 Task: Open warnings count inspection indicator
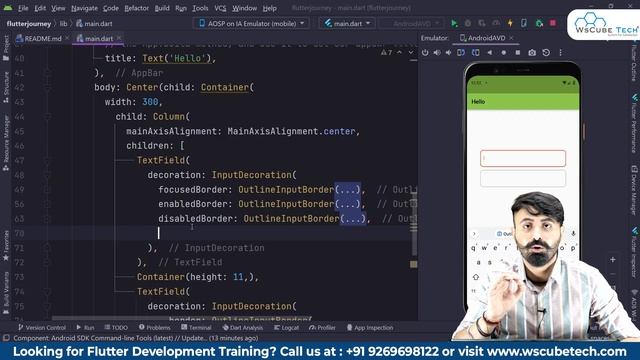pyautogui.click(x=387, y=53)
